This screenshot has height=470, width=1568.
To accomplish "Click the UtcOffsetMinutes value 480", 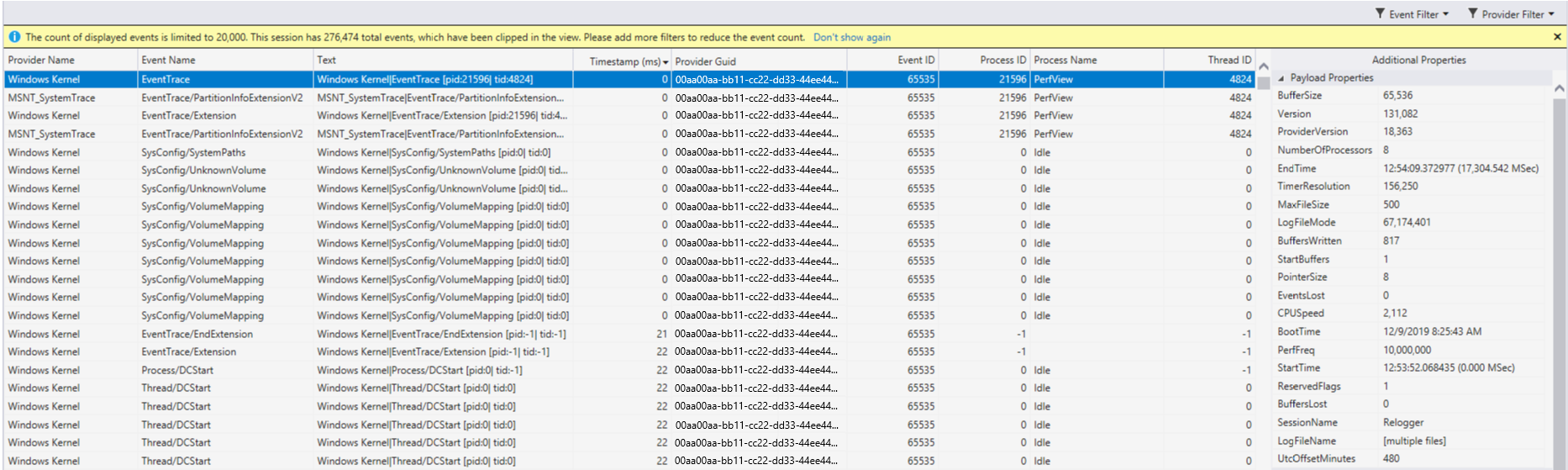I will tap(1392, 459).
